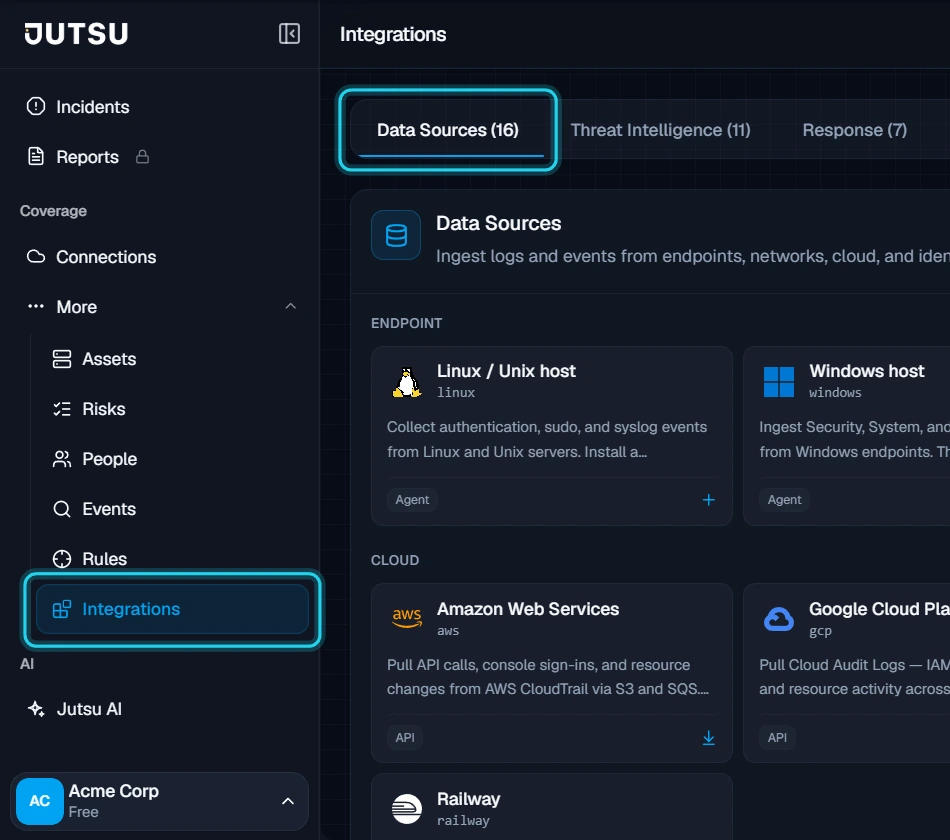Click the Data Sources section heading

pyautogui.click(x=499, y=223)
